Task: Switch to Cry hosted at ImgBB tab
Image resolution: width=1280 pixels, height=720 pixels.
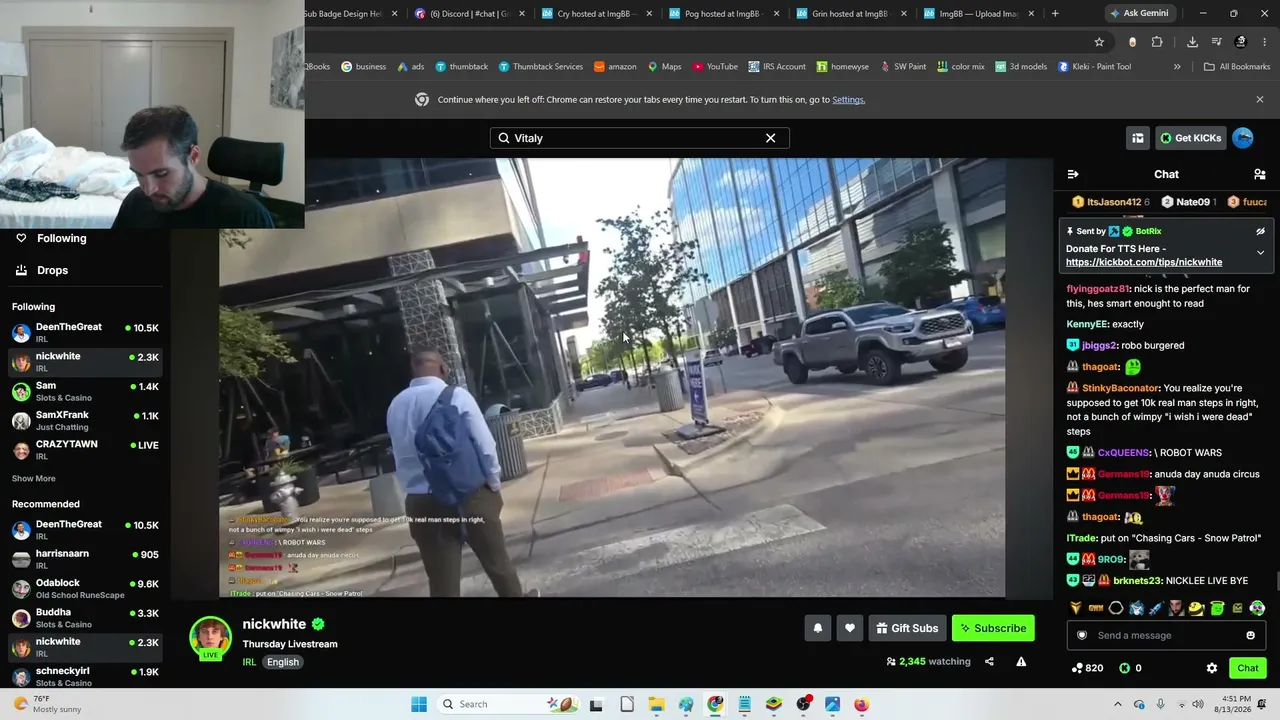Action: pyautogui.click(x=597, y=14)
